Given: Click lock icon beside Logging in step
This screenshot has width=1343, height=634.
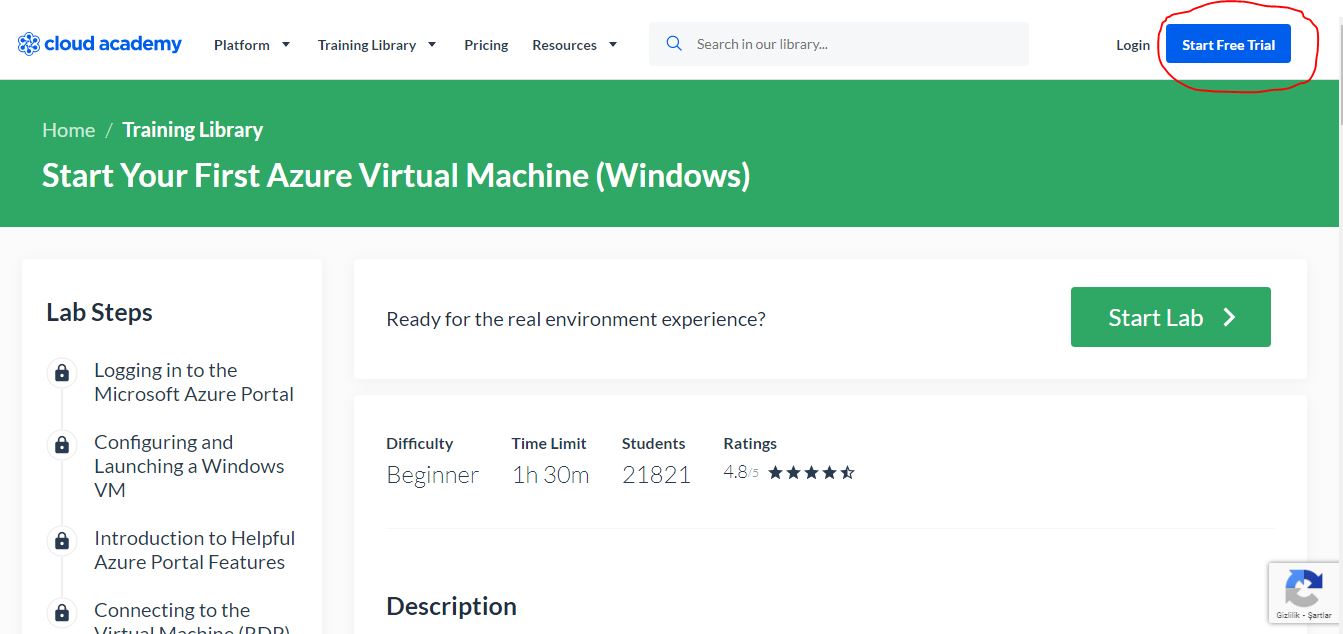Looking at the screenshot, I should pos(62,373).
